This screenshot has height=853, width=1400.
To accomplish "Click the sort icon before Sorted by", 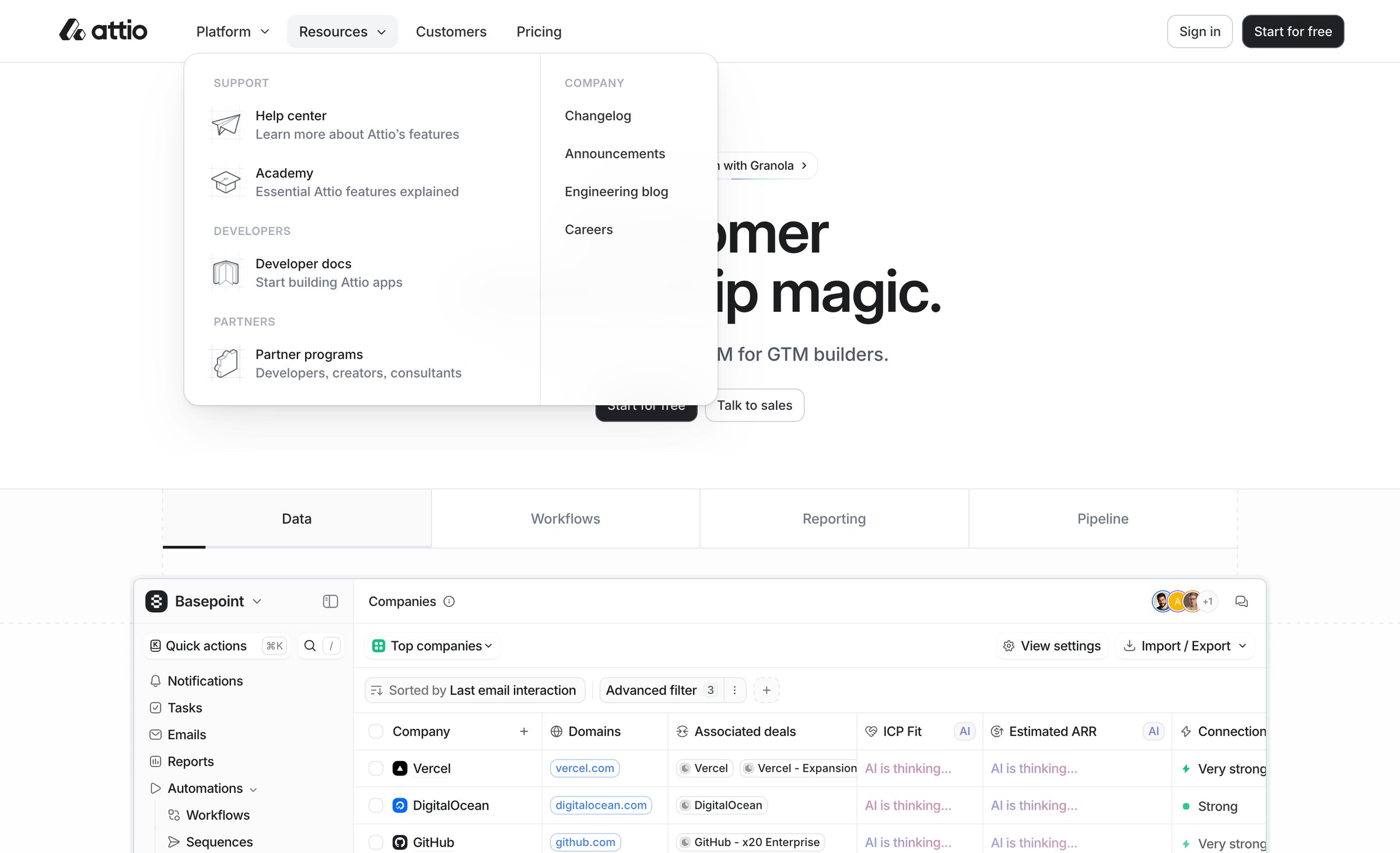I will tap(377, 690).
